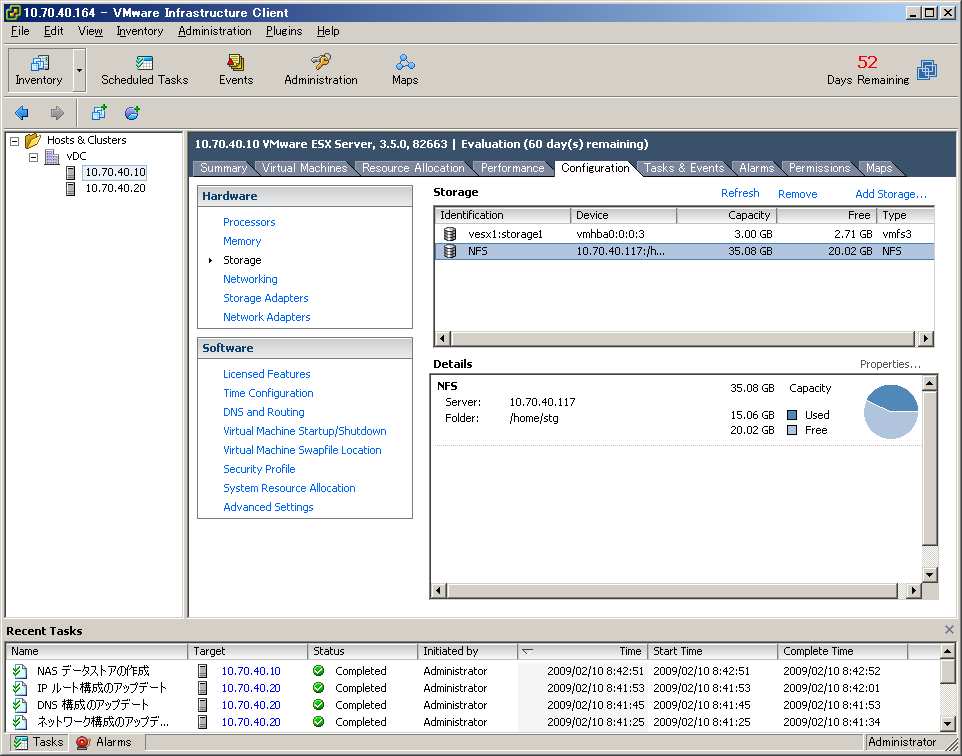The width and height of the screenshot is (962, 756).
Task: Open the Tasks status bar button
Action: tap(39, 742)
